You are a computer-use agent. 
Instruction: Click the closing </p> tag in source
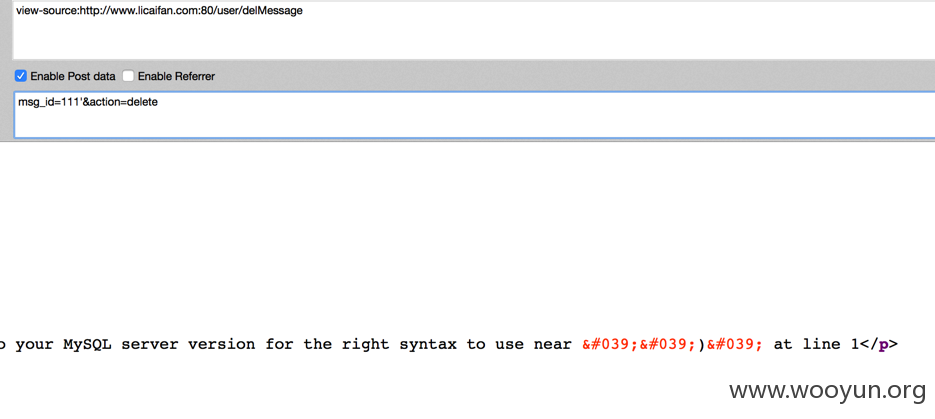tap(878, 344)
